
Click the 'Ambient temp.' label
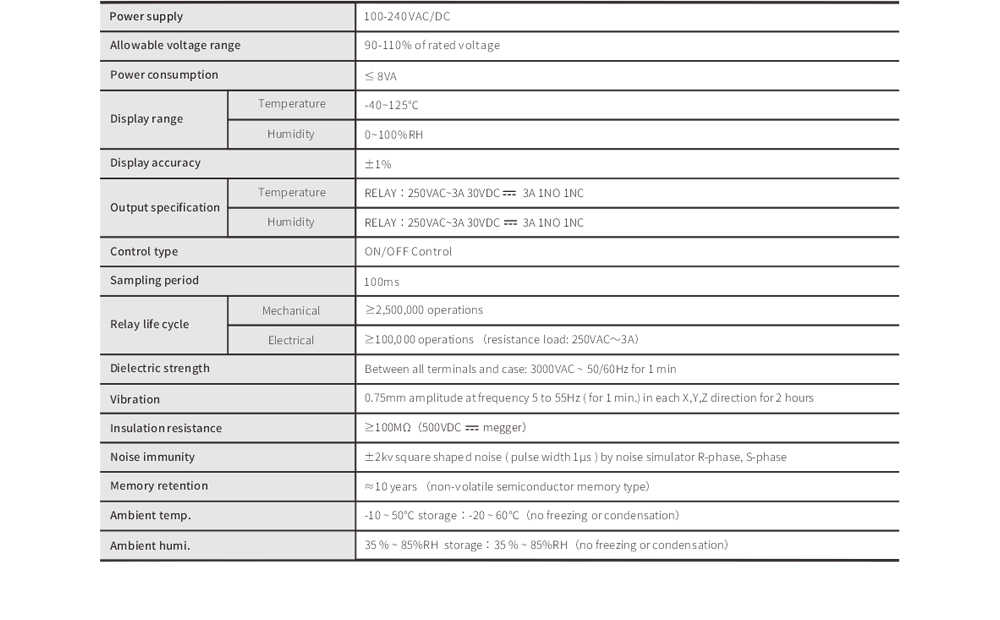click(150, 515)
